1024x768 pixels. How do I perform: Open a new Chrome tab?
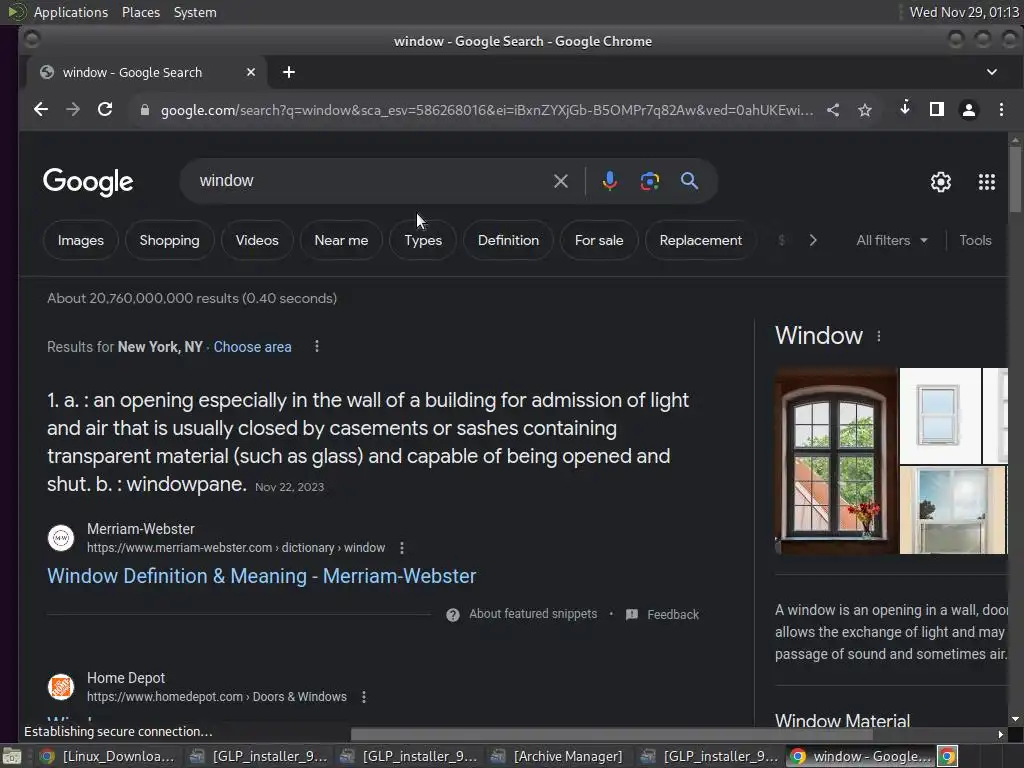coord(289,72)
